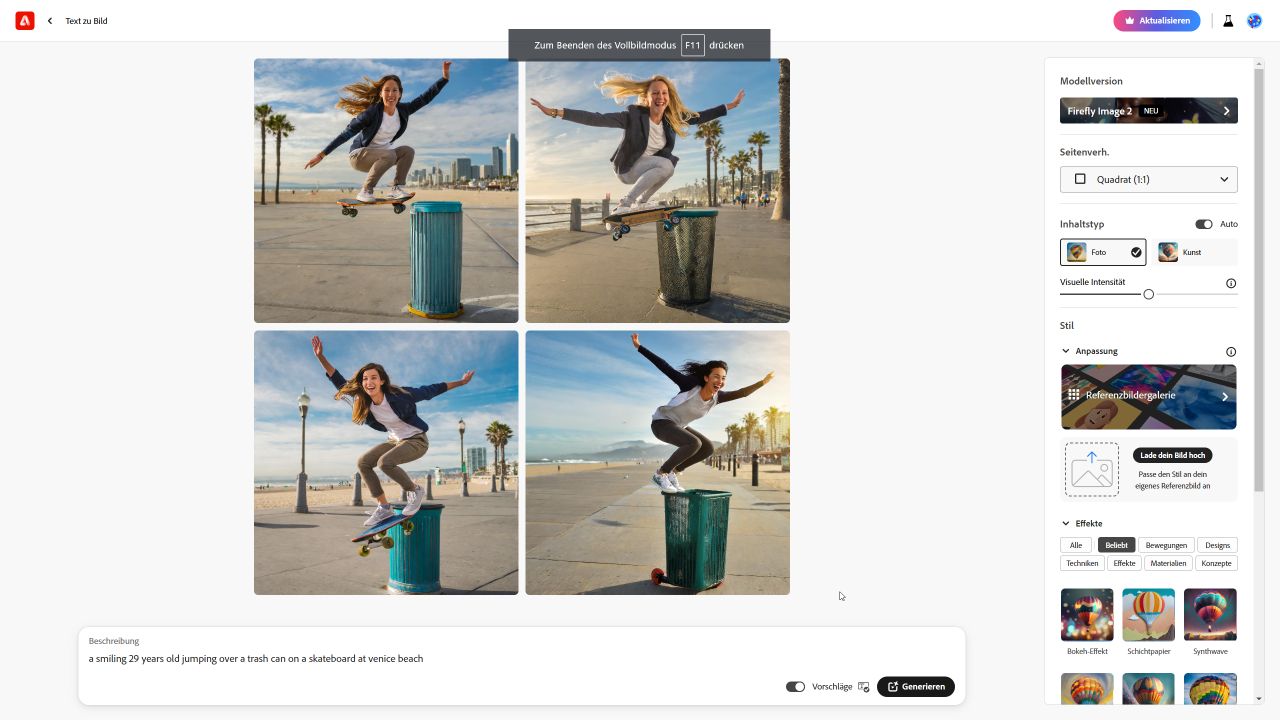
Task: Select the Beliebt effects tab
Action: [x=1116, y=545]
